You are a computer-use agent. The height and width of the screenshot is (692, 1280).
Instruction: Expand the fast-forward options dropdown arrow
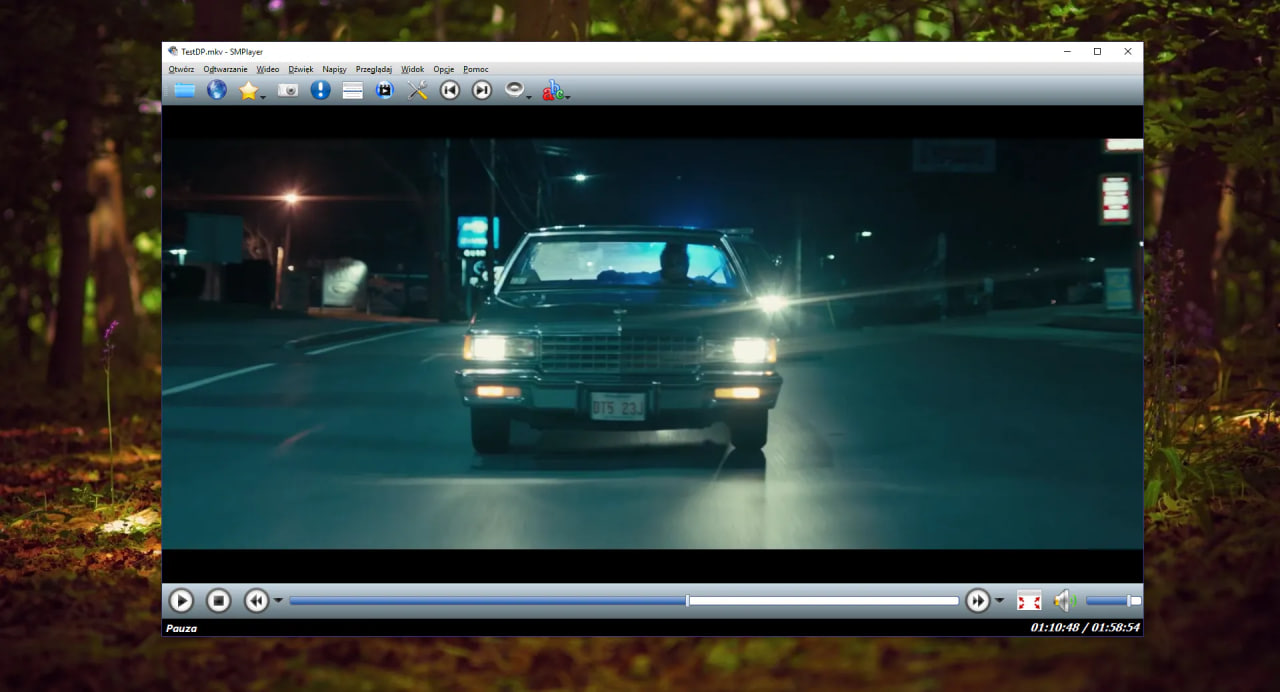(x=999, y=601)
